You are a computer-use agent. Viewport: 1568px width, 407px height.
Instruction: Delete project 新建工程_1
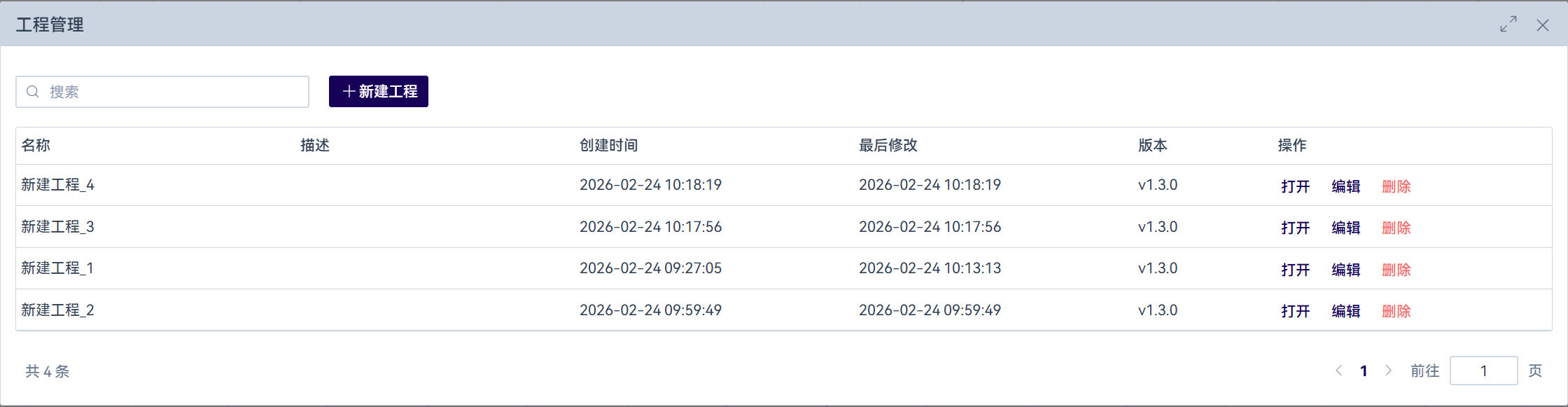(x=1396, y=270)
